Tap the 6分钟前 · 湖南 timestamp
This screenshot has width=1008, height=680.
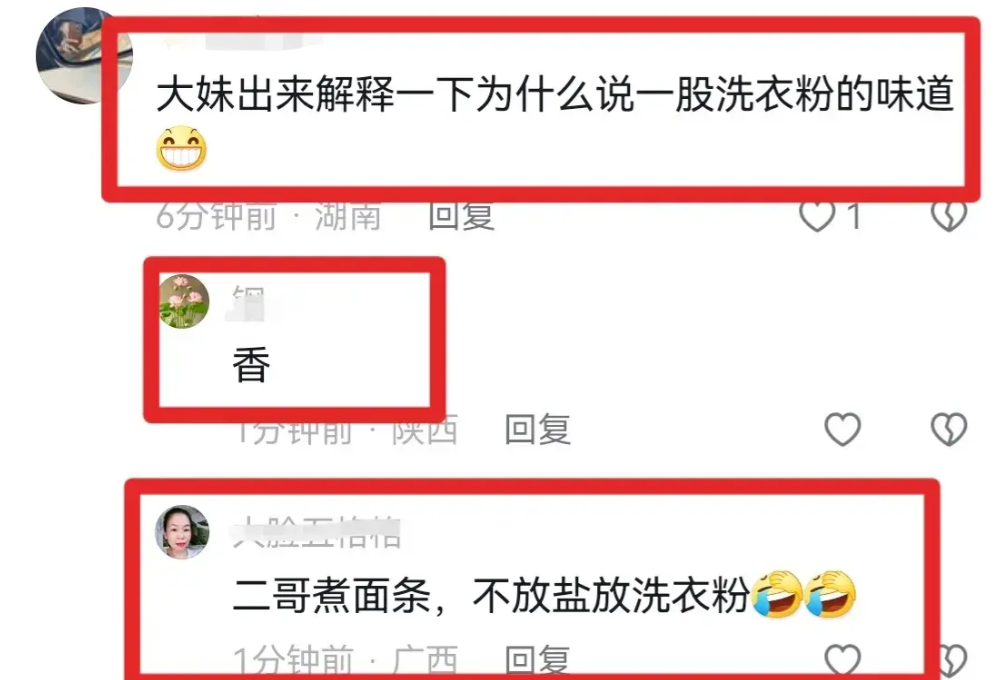[x=269, y=216]
